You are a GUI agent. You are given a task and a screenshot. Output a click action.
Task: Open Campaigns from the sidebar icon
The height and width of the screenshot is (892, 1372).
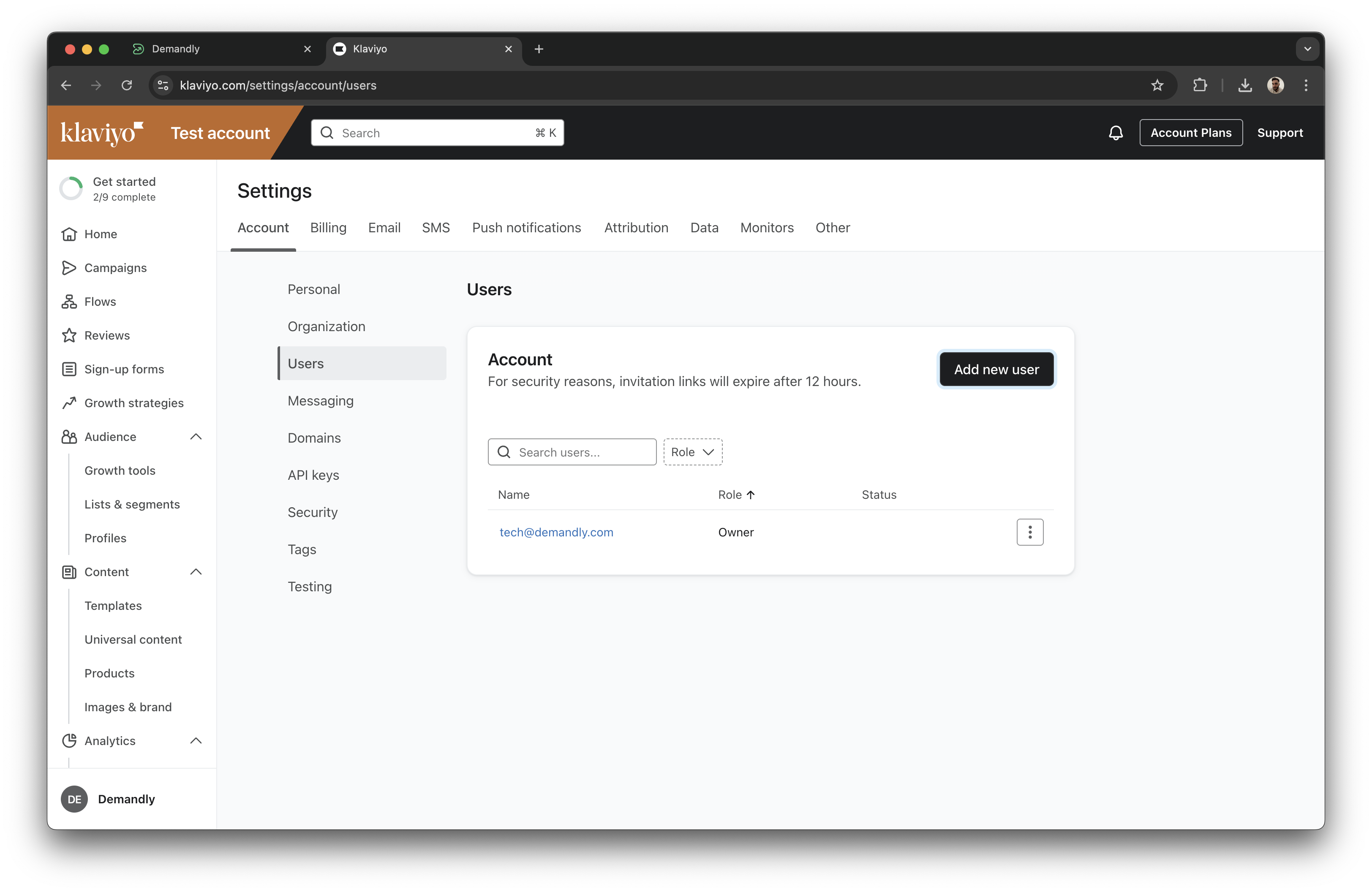(69, 267)
